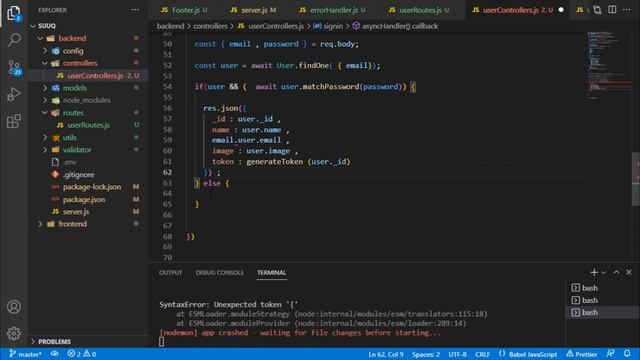Open terminal launch profile dropdown
The height and width of the screenshot is (360, 640).
(x=604, y=272)
